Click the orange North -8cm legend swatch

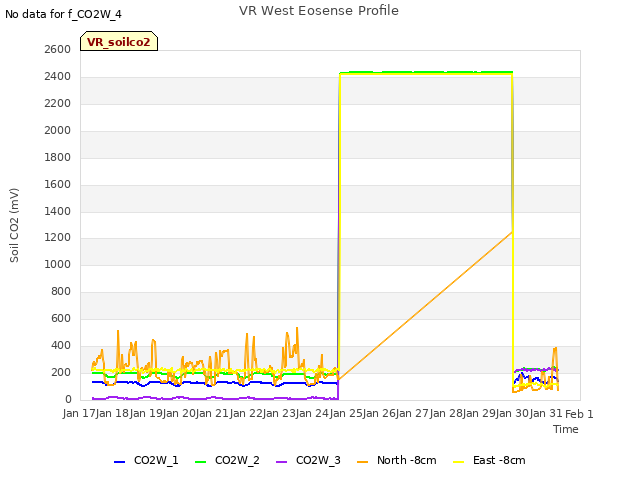click(362, 462)
